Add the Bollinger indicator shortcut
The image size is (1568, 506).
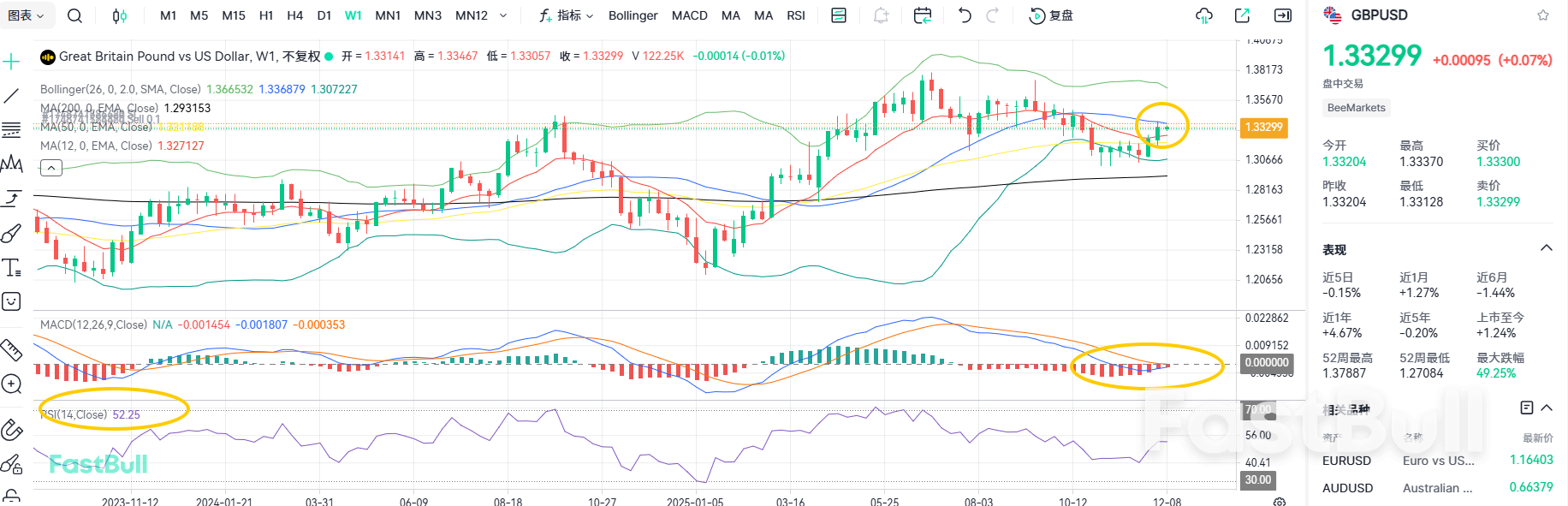(x=633, y=15)
